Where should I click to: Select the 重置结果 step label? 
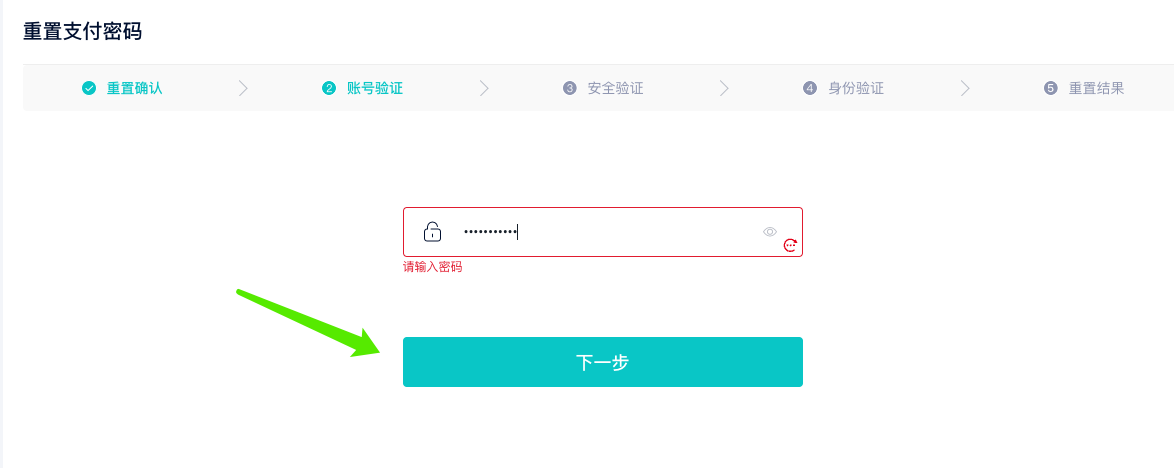coord(1096,88)
